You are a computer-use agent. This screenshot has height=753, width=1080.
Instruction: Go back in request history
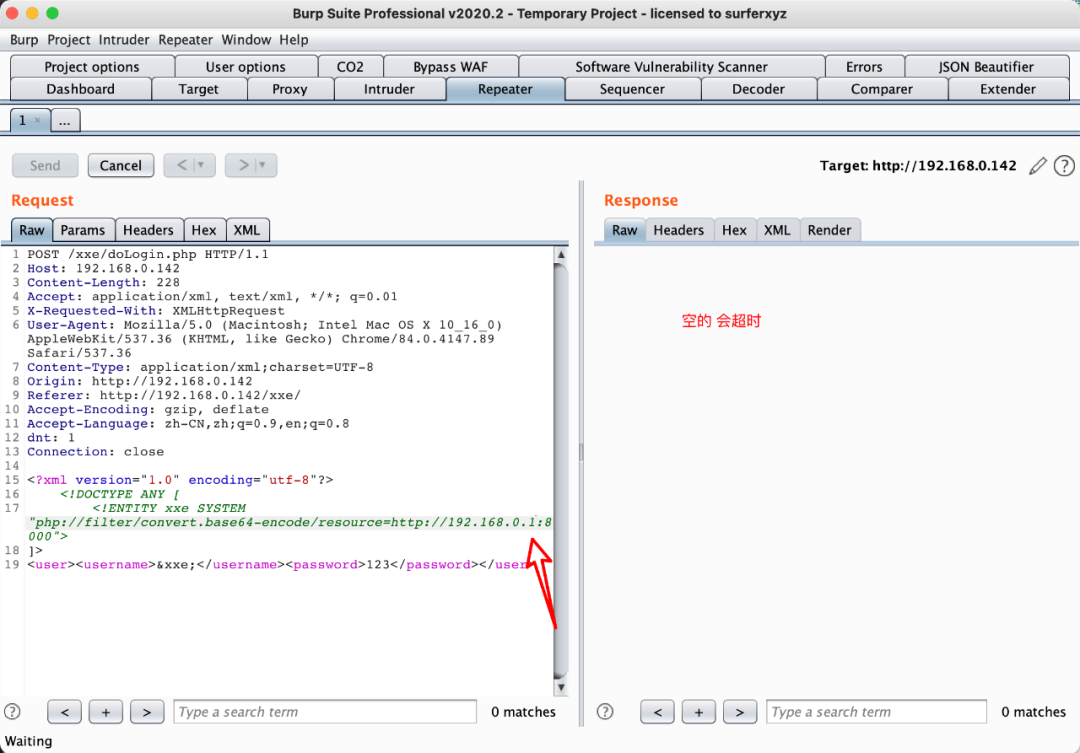181,165
